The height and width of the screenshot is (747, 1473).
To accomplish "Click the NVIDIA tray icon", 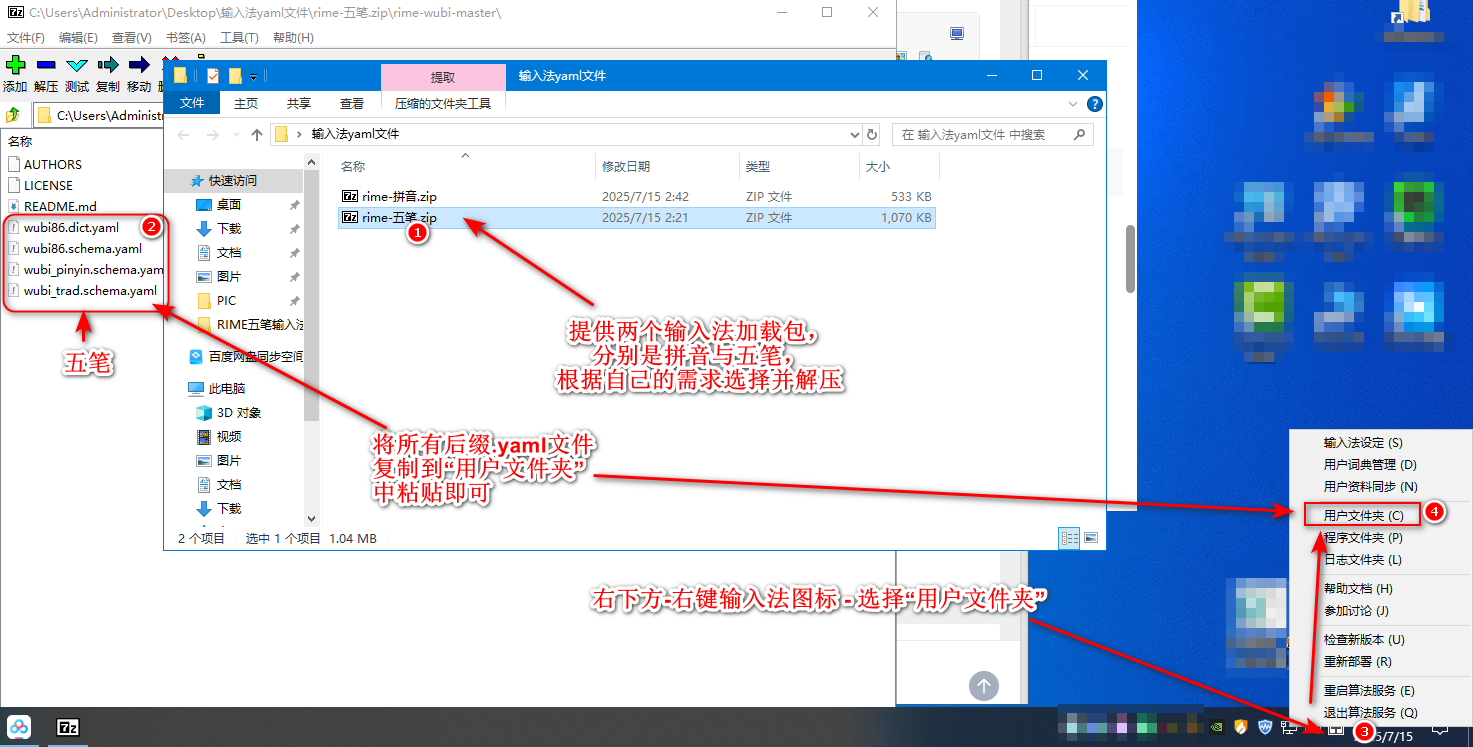I will [1216, 727].
